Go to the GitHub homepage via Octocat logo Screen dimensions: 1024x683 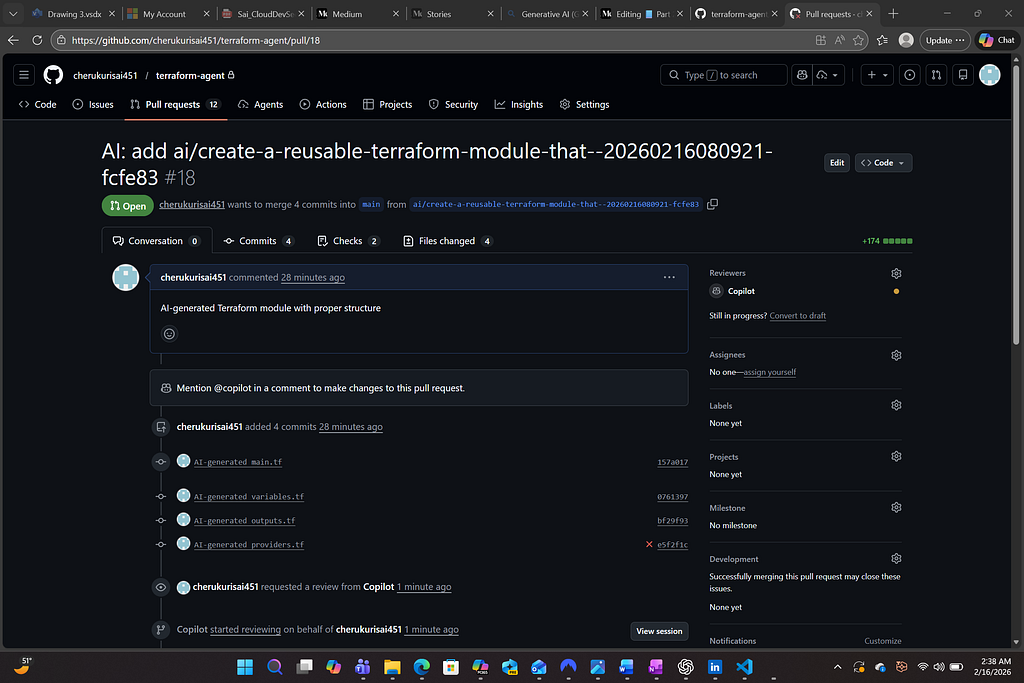click(x=54, y=75)
